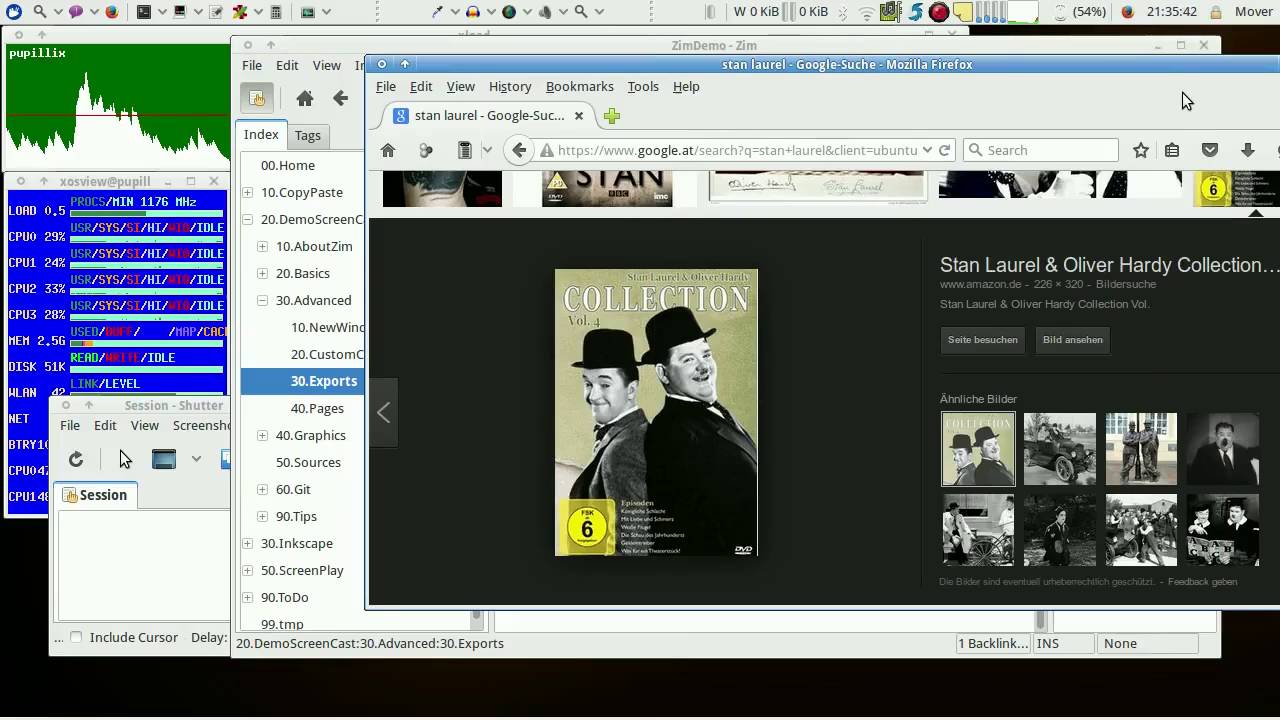Launch the purple chat bubble application
1280x720 pixels.
pyautogui.click(x=76, y=12)
